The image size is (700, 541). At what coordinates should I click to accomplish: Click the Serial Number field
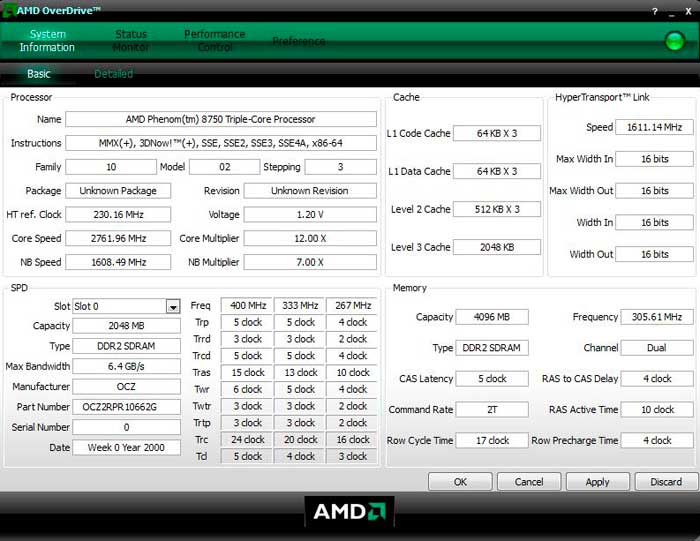pyautogui.click(x=126, y=427)
